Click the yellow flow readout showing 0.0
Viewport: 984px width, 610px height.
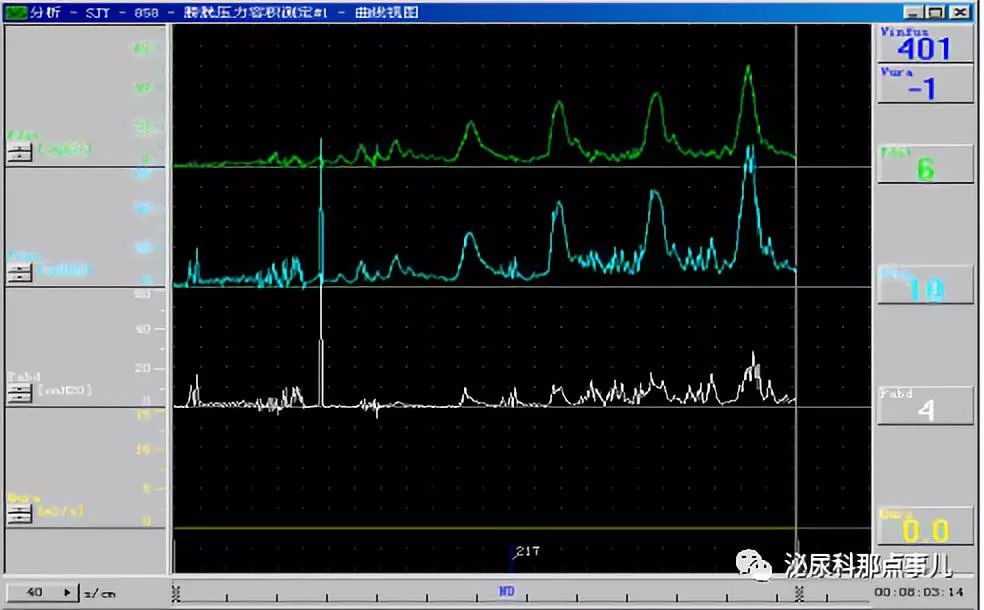coord(925,527)
